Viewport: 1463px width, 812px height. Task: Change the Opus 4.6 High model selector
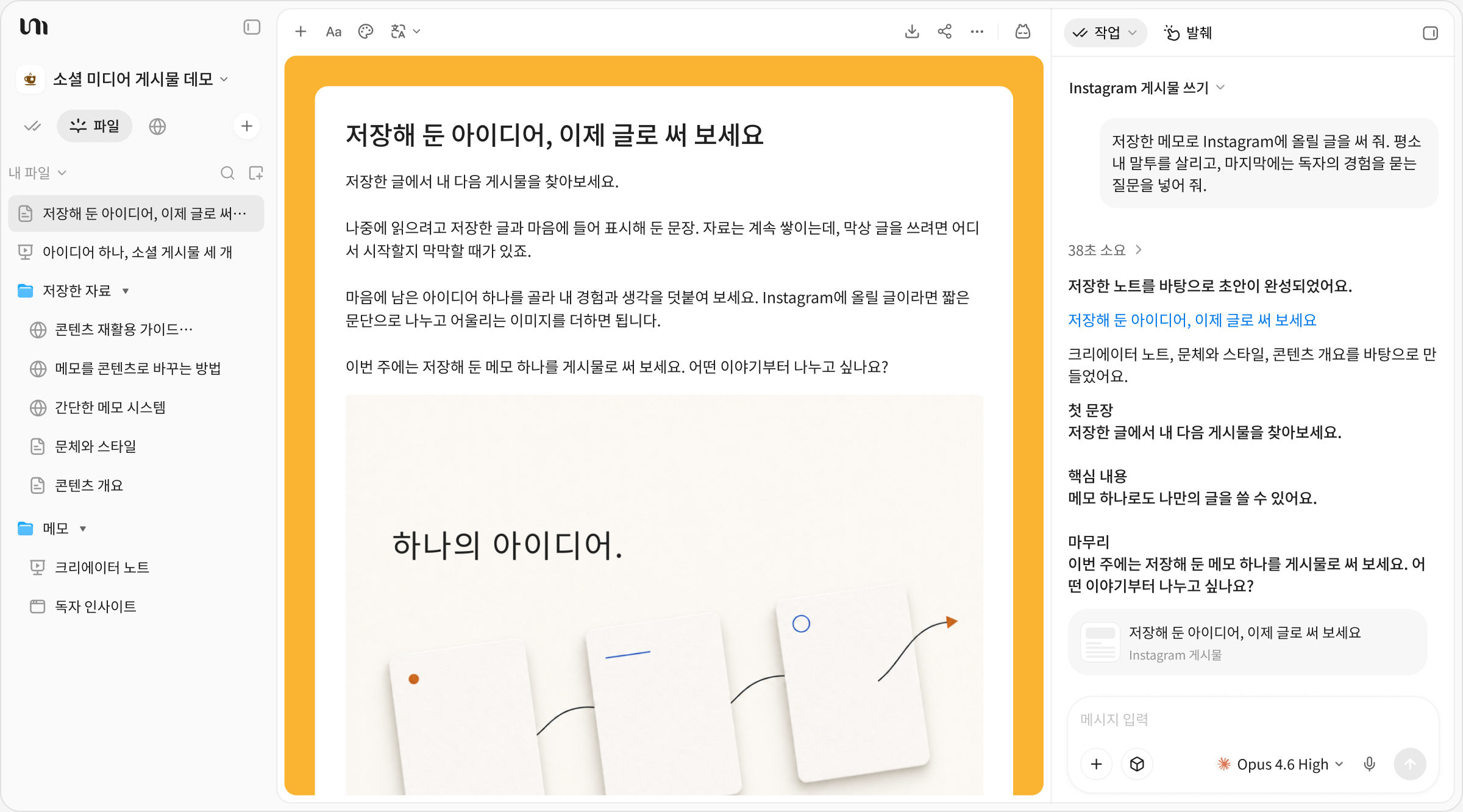1280,764
